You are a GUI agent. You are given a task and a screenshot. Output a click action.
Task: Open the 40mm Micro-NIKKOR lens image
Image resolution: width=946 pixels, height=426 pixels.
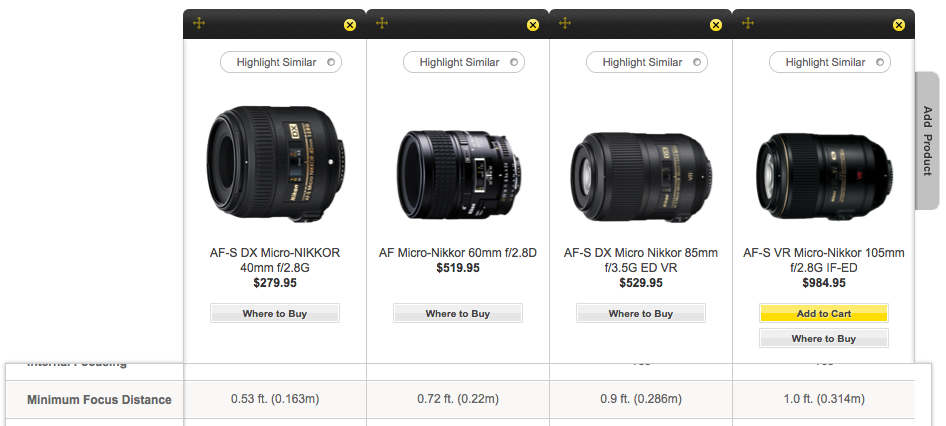tap(275, 164)
